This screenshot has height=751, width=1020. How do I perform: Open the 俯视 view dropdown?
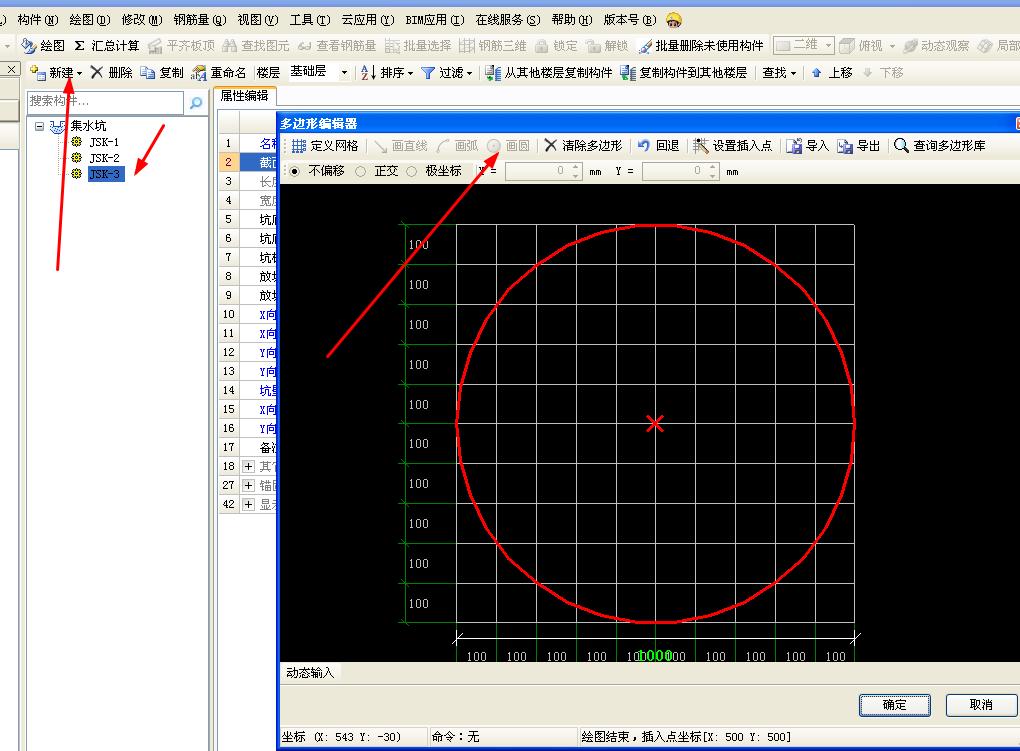[x=892, y=46]
